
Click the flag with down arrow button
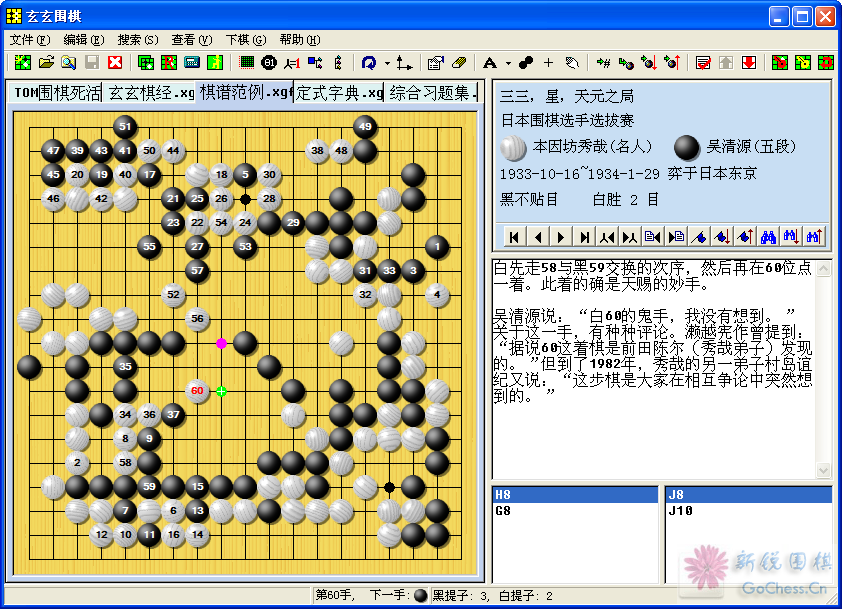click(x=722, y=237)
